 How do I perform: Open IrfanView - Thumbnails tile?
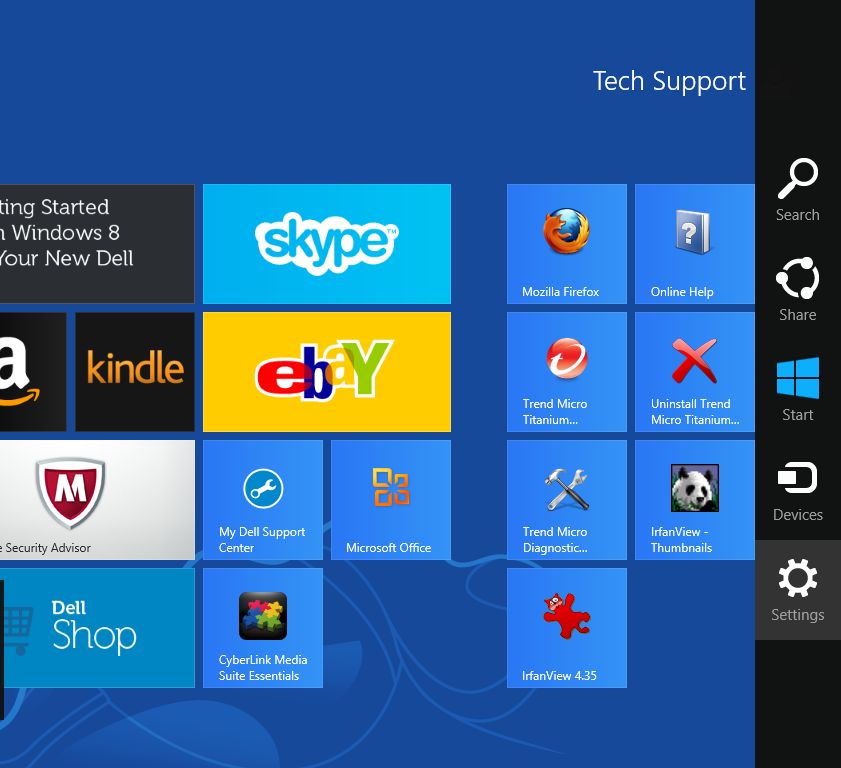[x=695, y=500]
